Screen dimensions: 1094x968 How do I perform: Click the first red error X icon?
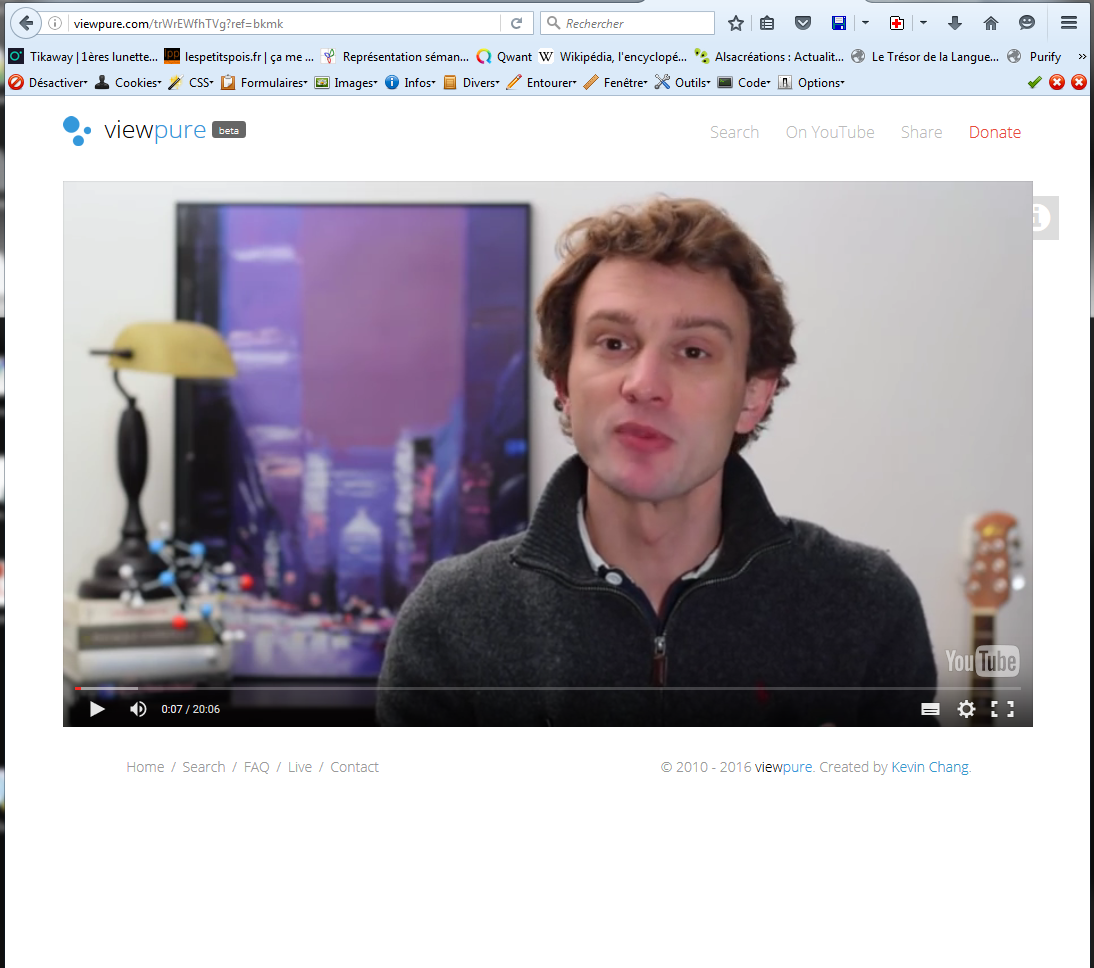(x=1057, y=82)
